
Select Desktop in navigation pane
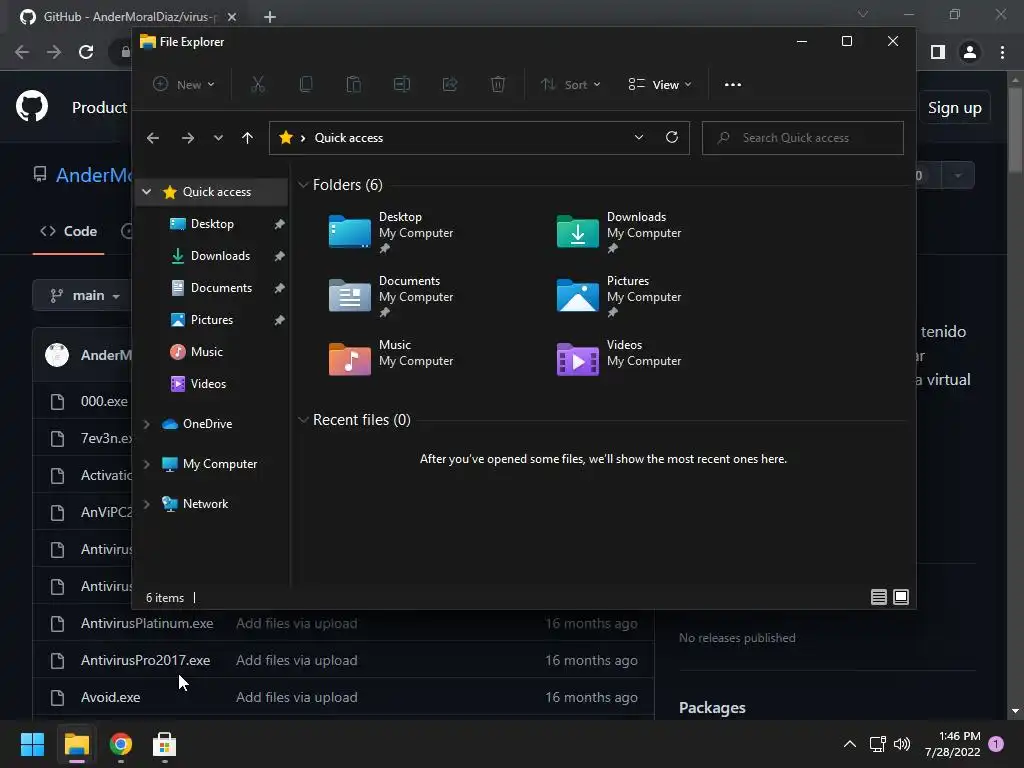[x=212, y=224]
